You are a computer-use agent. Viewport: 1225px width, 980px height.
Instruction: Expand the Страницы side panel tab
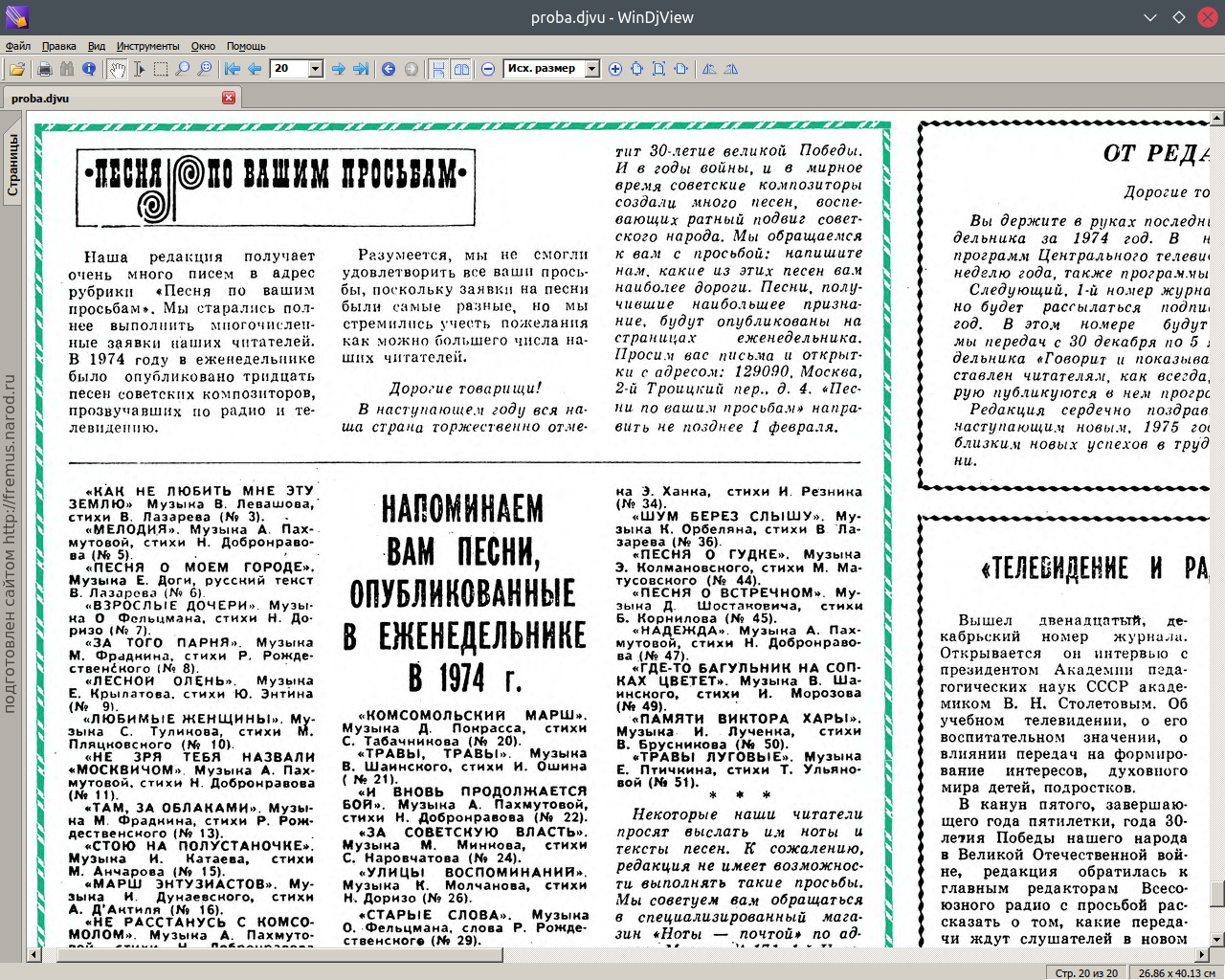pyautogui.click(x=12, y=166)
